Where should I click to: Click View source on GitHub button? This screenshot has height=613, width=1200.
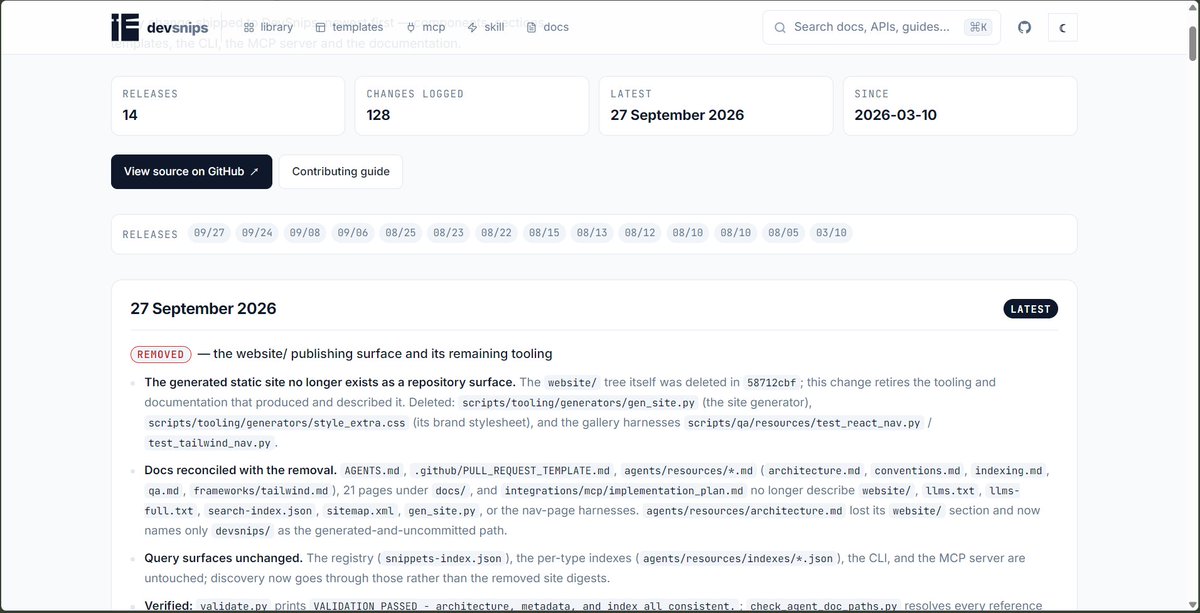[x=191, y=171]
